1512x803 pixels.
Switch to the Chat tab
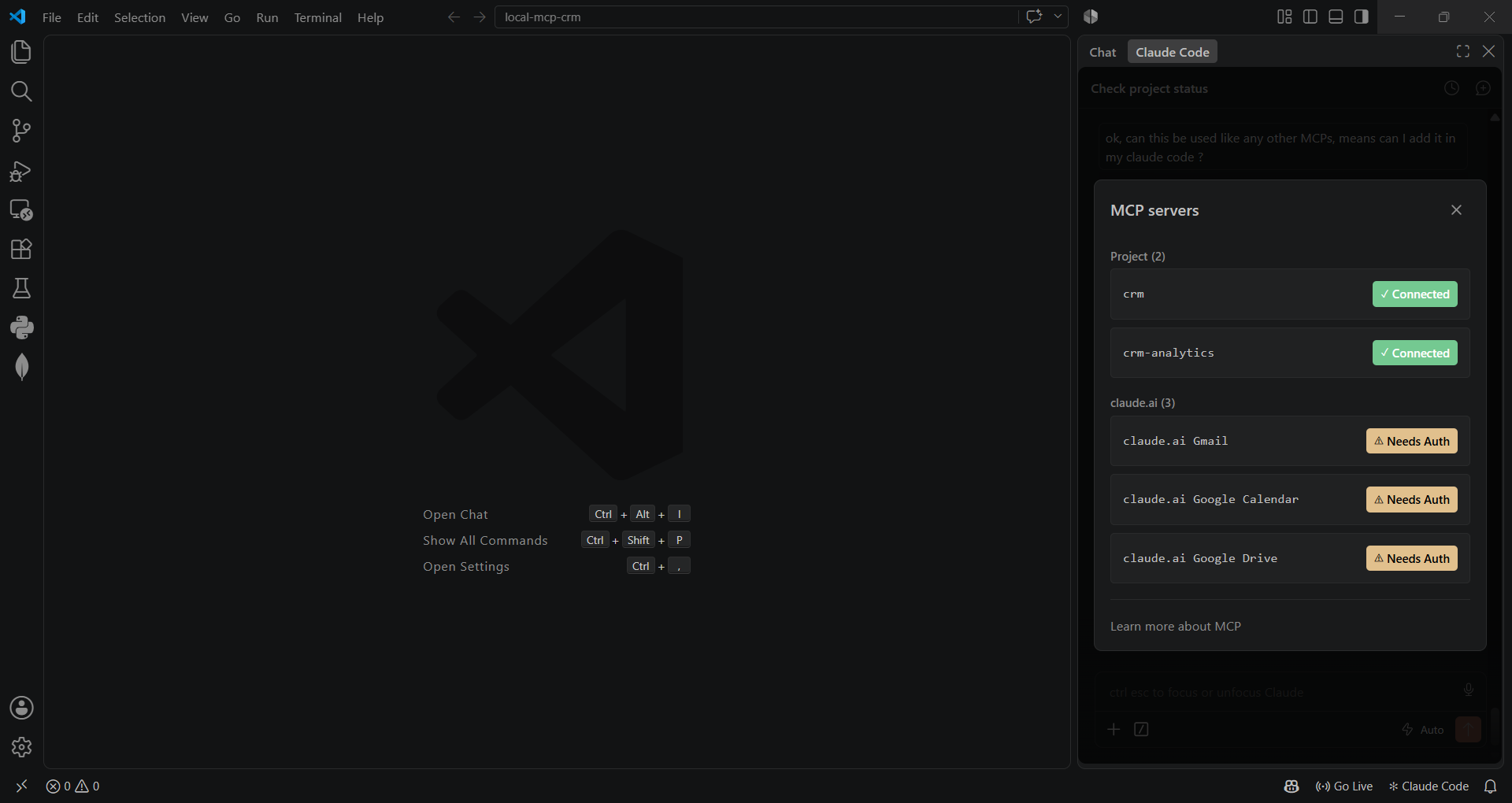pos(1102,52)
